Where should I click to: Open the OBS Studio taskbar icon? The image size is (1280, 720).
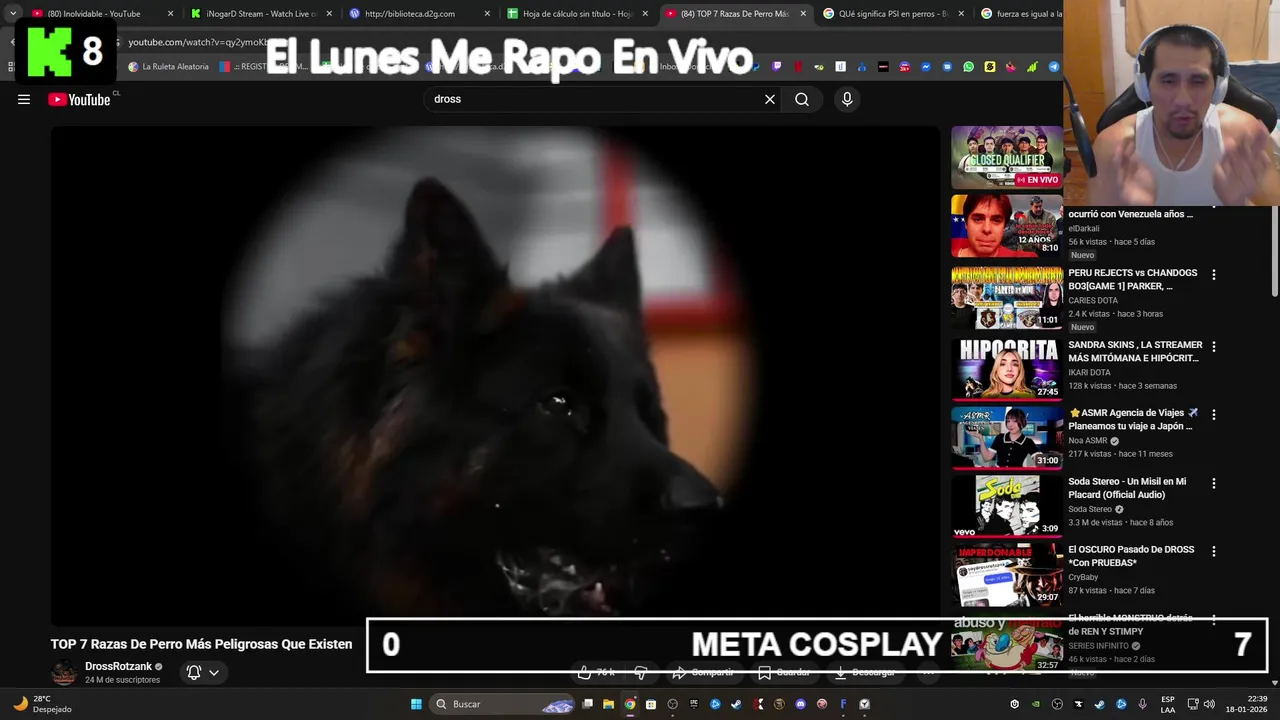[x=672, y=704]
